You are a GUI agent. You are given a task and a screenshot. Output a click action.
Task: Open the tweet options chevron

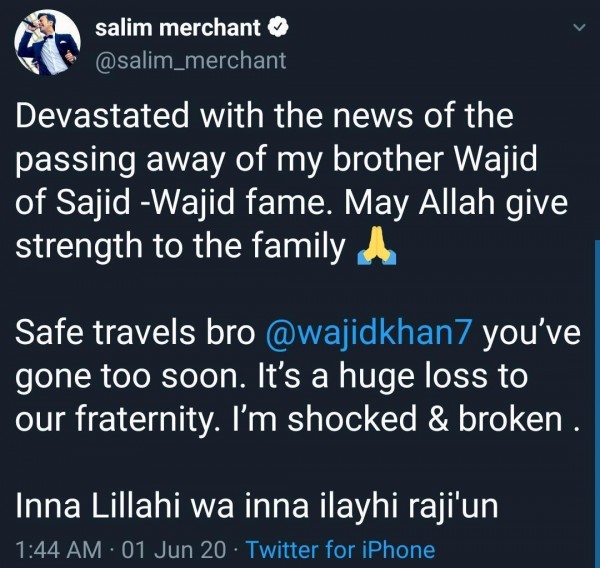point(580,28)
